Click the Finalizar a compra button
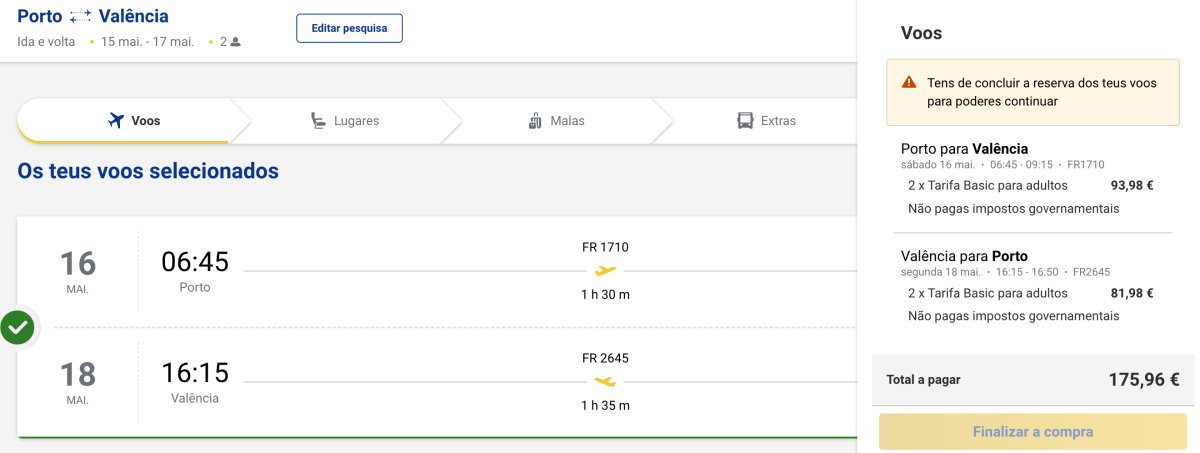 pyautogui.click(x=1033, y=432)
